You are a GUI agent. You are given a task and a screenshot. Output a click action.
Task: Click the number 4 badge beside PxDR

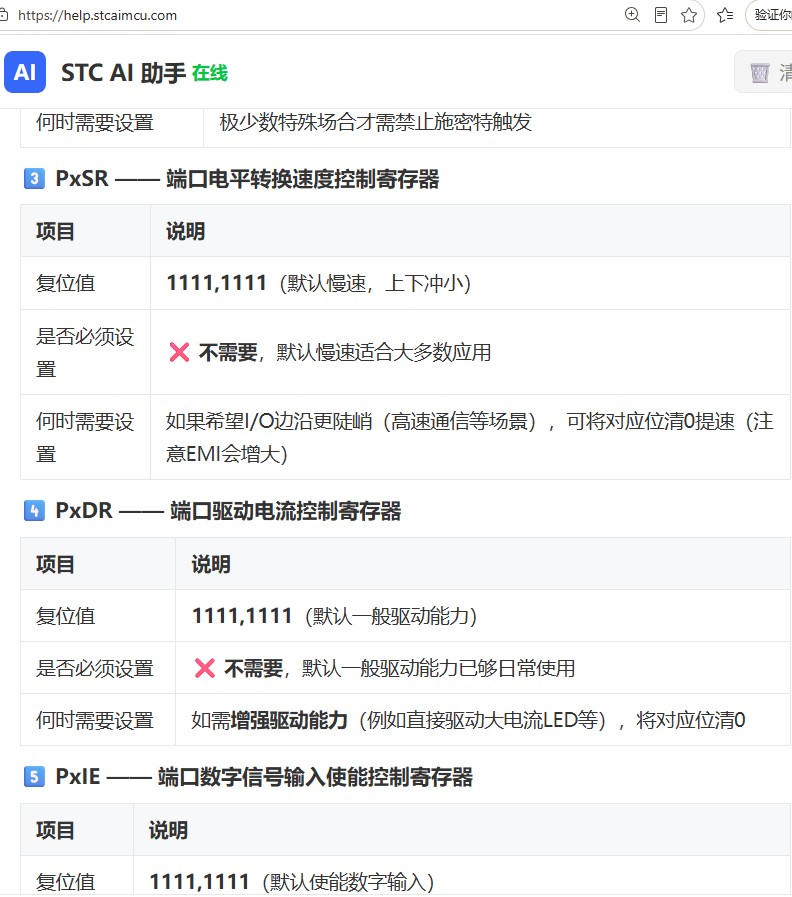[34, 510]
